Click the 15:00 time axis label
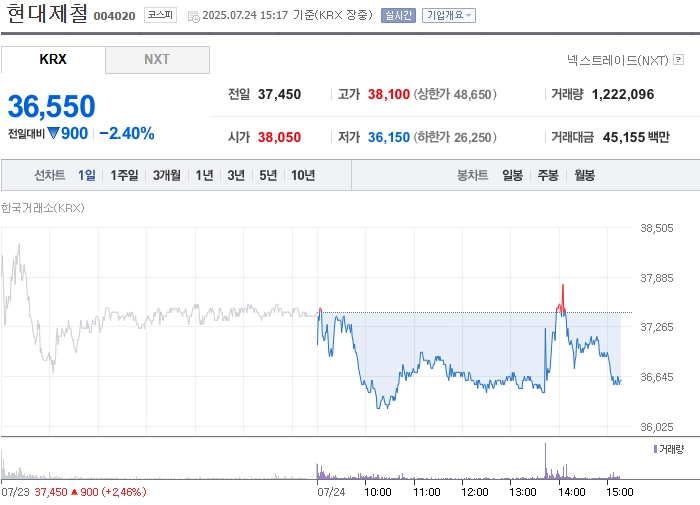This screenshot has width=700, height=505. point(620,492)
